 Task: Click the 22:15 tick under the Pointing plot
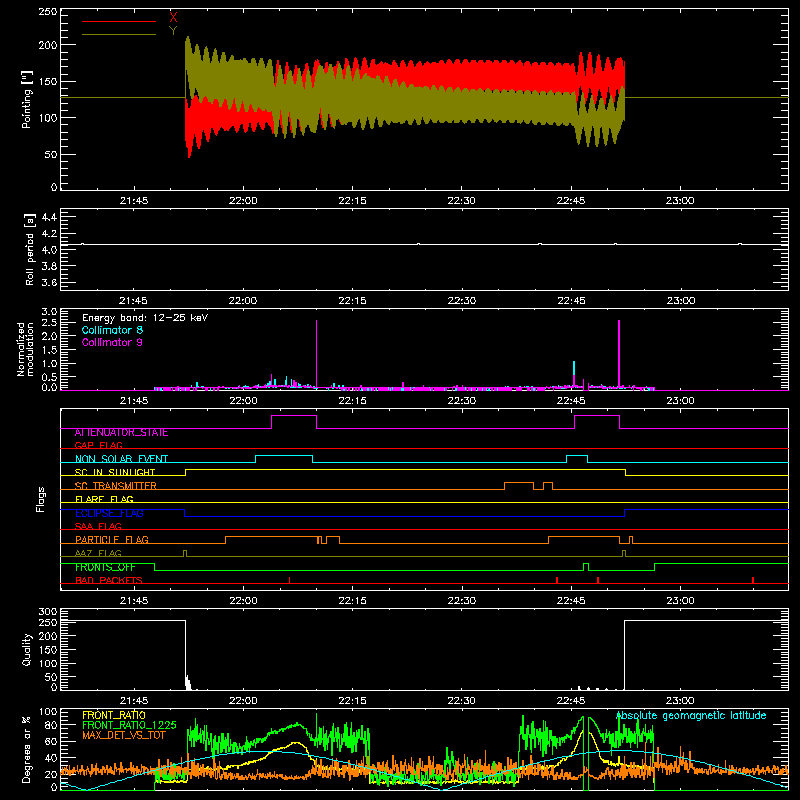(x=352, y=201)
